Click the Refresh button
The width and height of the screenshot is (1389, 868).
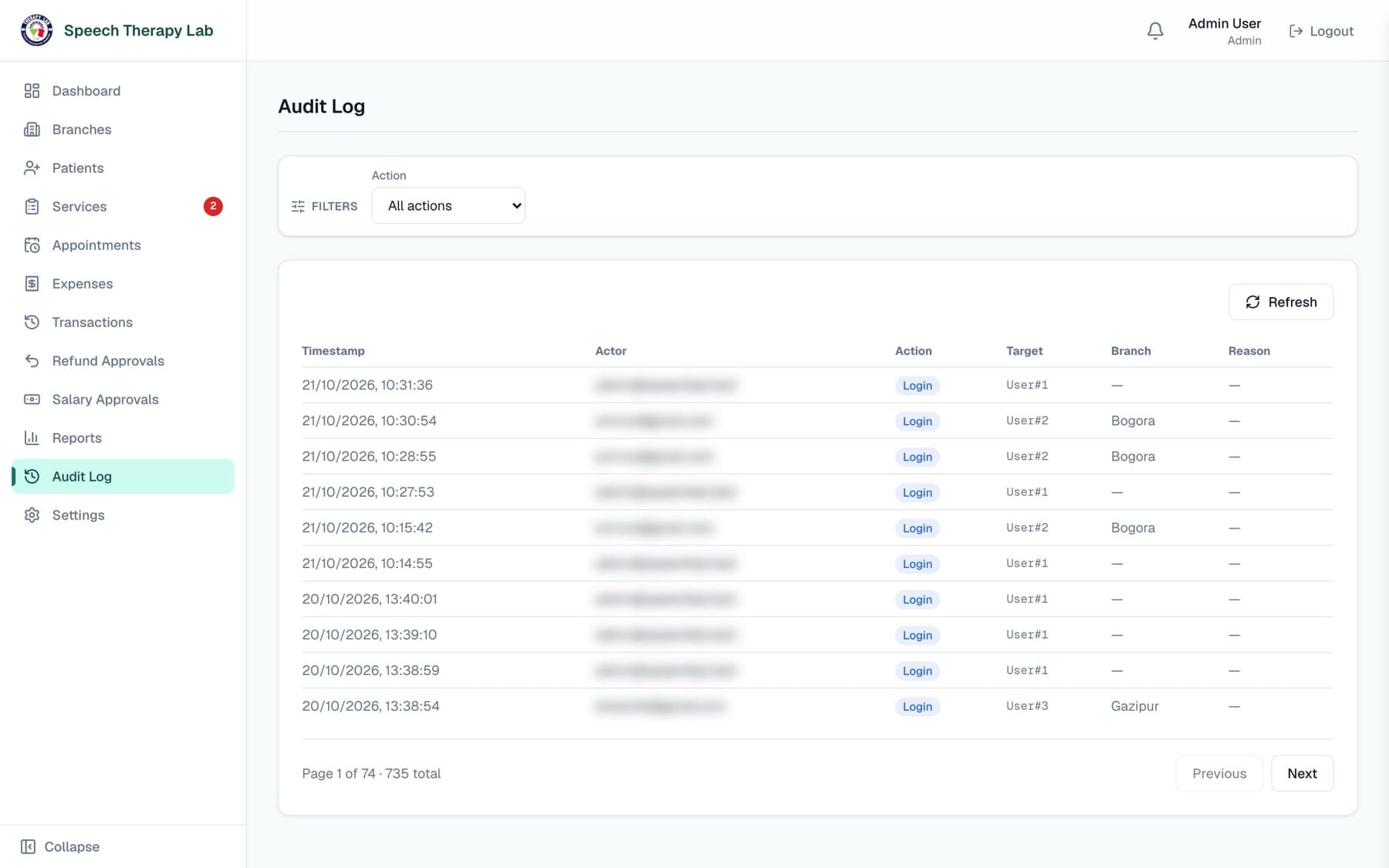(x=1281, y=302)
